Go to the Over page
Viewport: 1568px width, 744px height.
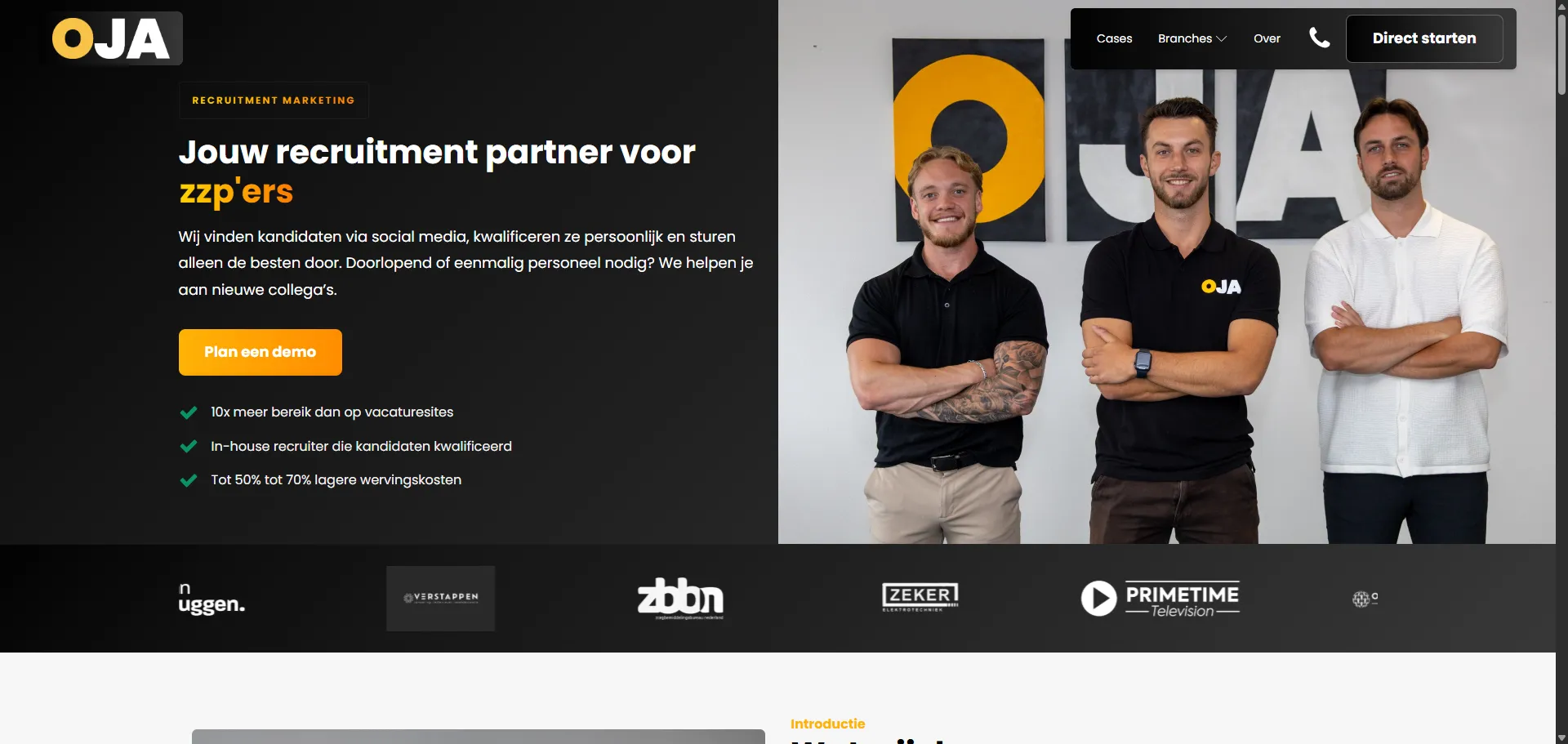point(1267,38)
